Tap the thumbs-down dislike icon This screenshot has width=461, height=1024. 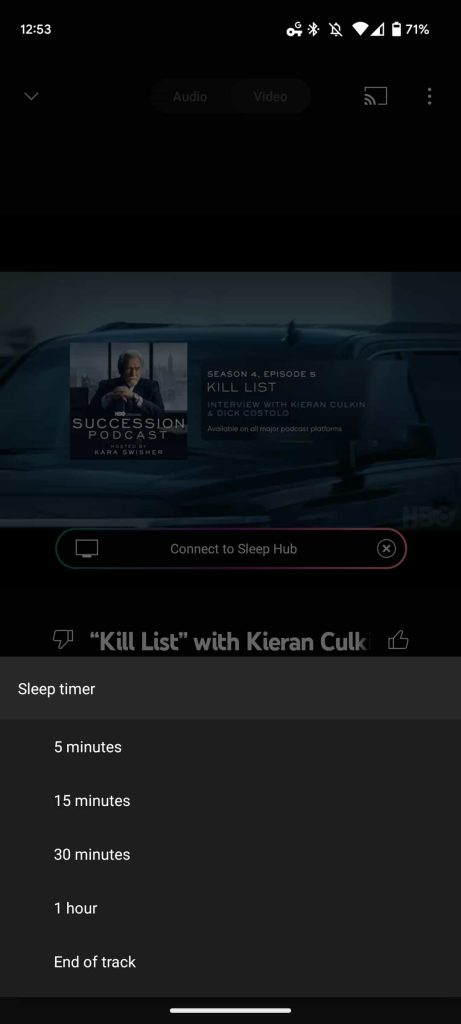point(63,640)
